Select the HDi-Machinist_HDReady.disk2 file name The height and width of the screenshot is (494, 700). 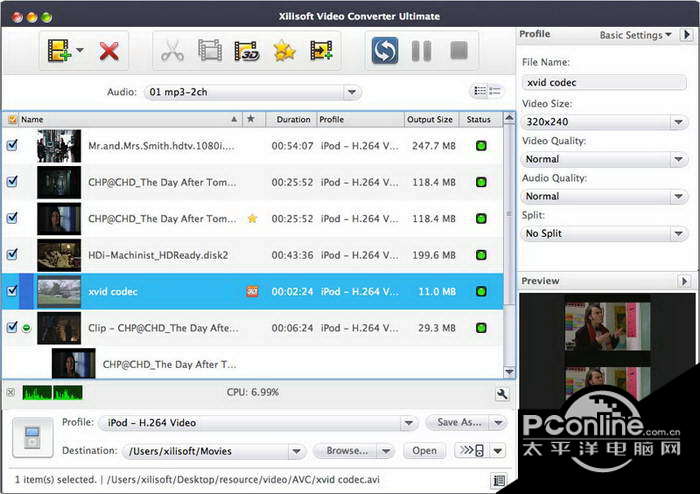pyautogui.click(x=158, y=255)
